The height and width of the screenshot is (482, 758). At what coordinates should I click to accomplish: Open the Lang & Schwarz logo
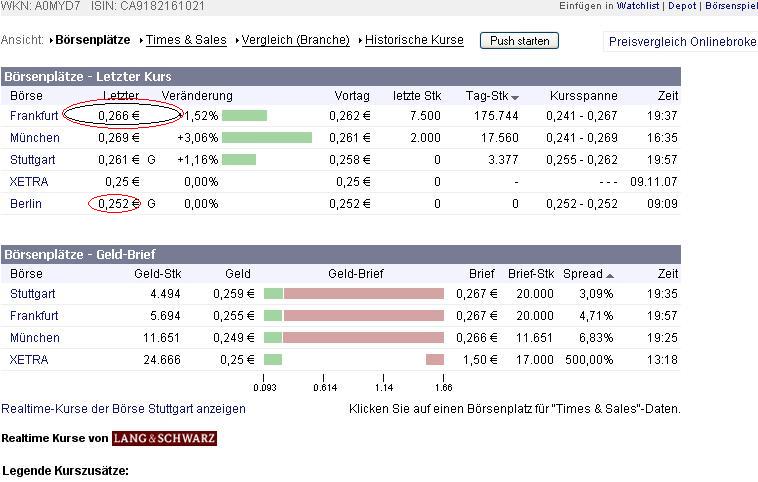click(x=164, y=438)
